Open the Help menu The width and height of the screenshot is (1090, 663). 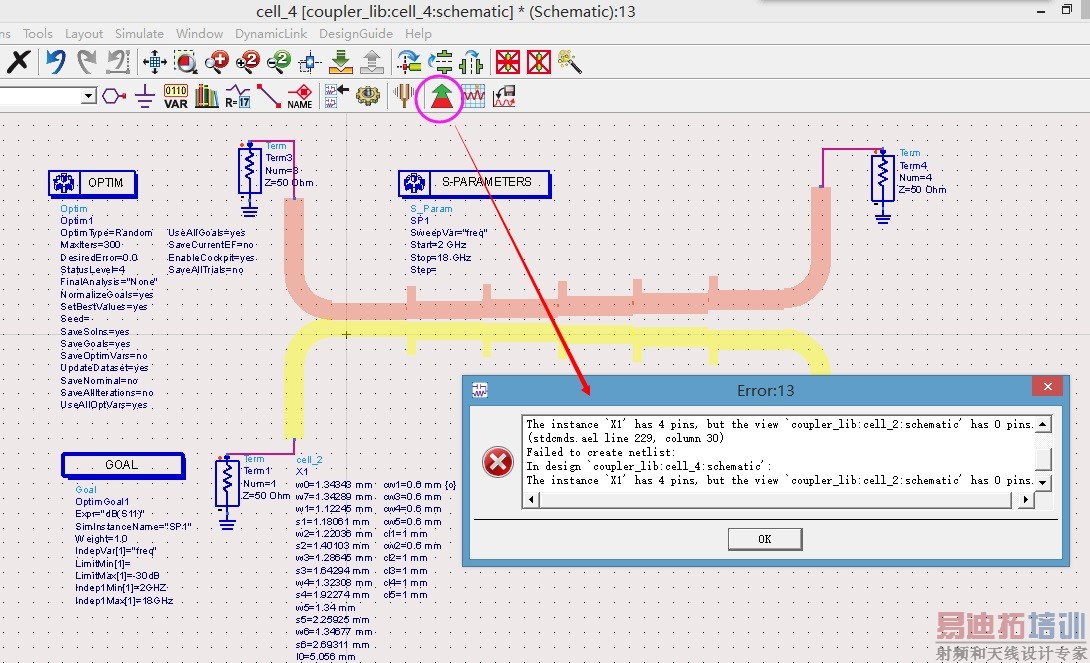[418, 33]
